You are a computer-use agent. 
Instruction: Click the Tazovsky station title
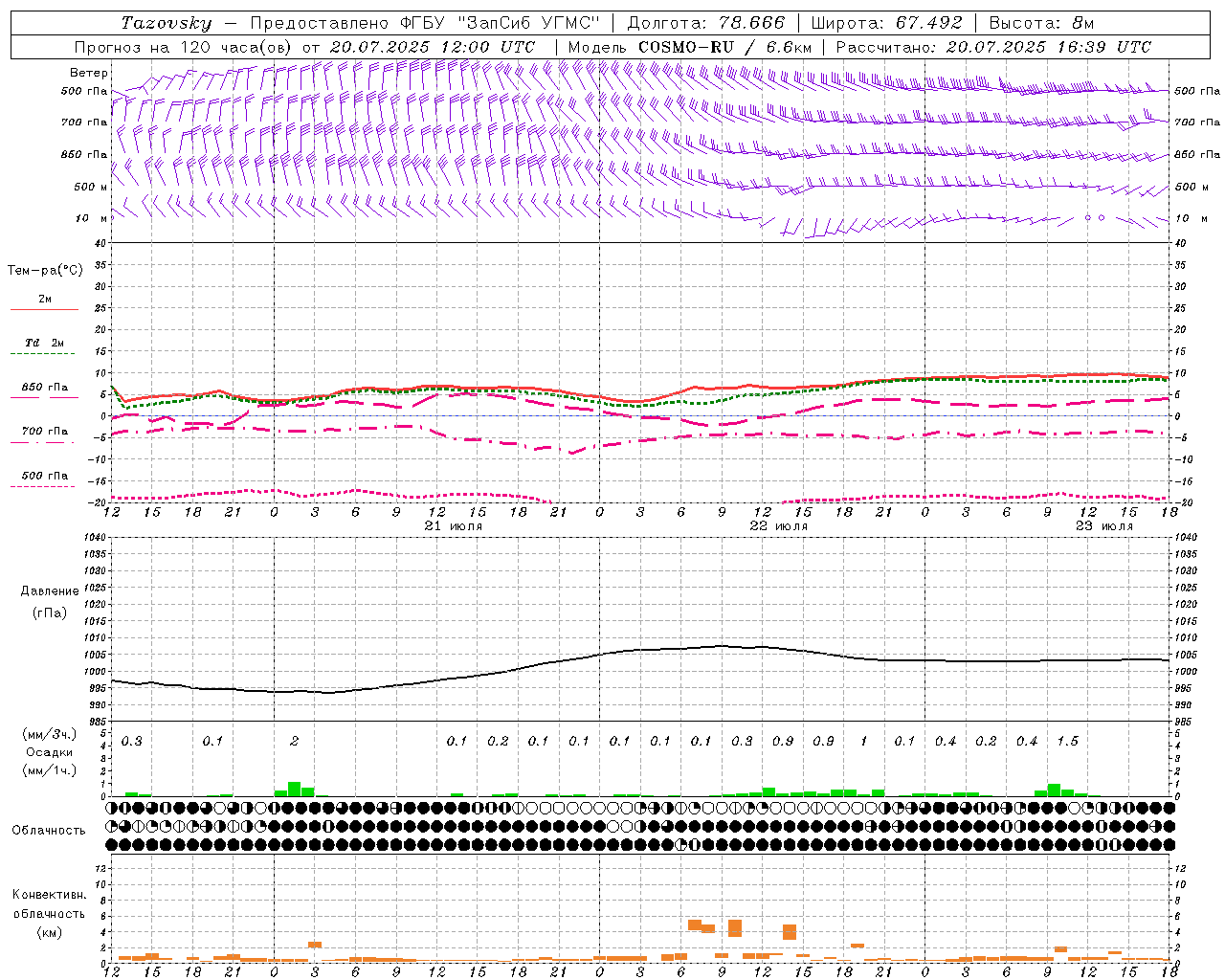166,23
